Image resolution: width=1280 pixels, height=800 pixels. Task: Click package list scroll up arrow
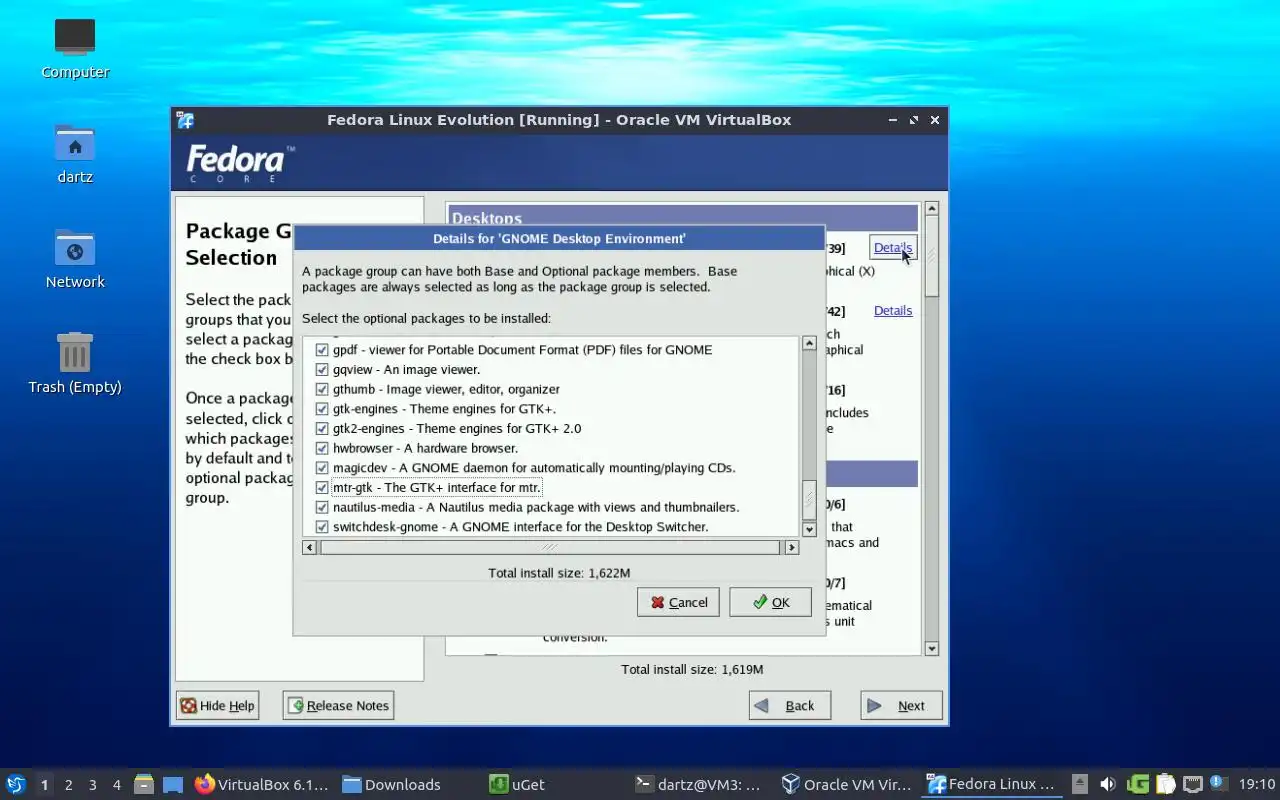click(810, 343)
